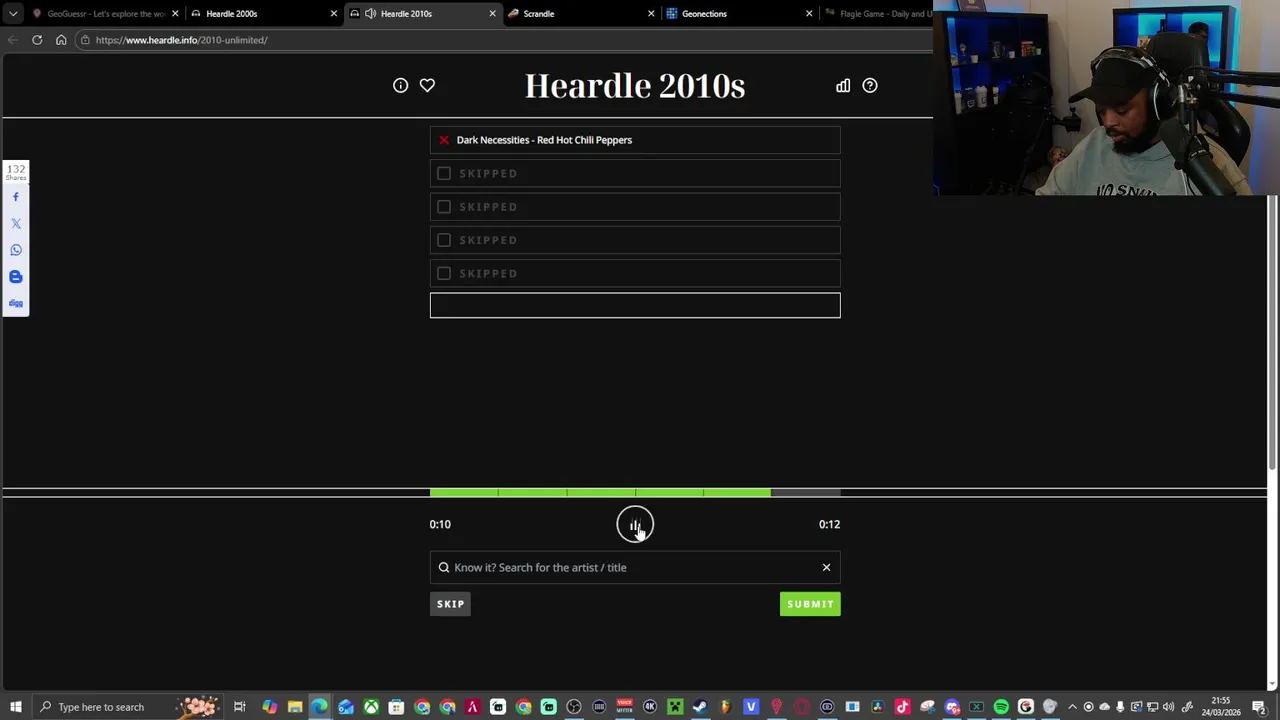Share via Blogger sidebar icon
1280x720 pixels.
click(x=16, y=277)
